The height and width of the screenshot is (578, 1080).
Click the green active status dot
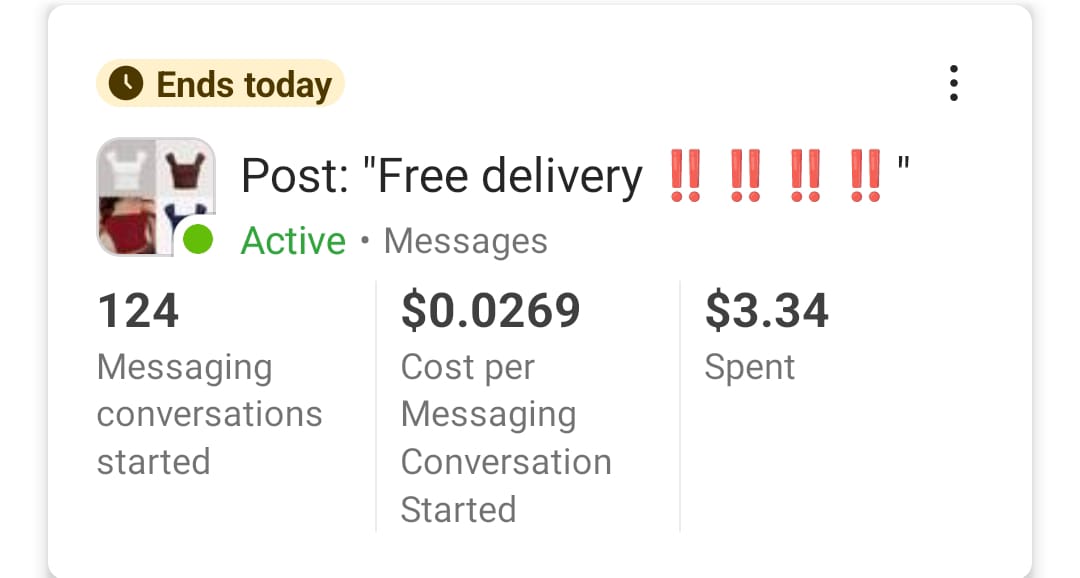[199, 239]
